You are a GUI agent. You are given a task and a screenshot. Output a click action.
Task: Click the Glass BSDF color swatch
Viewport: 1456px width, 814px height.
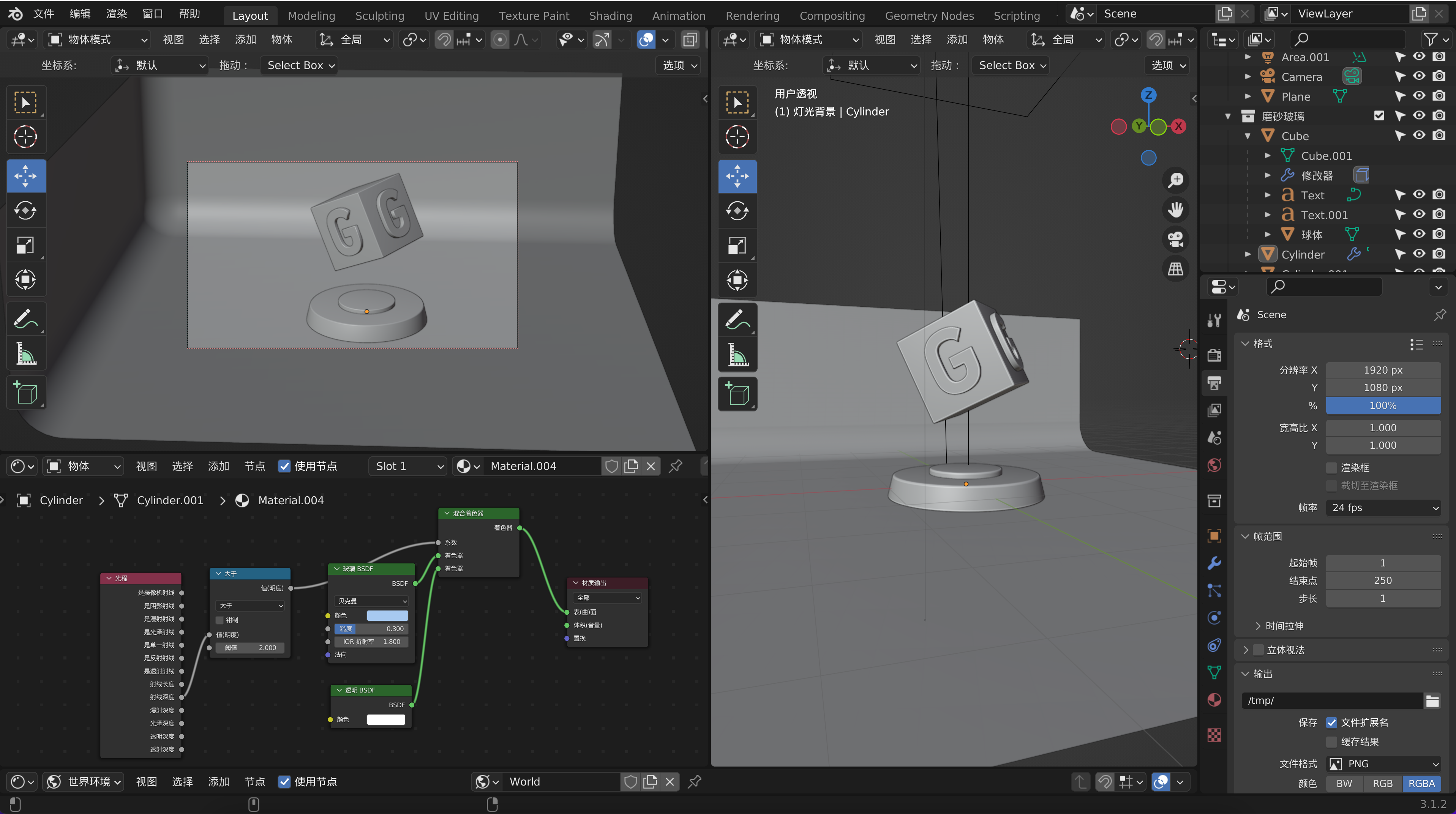(387, 616)
